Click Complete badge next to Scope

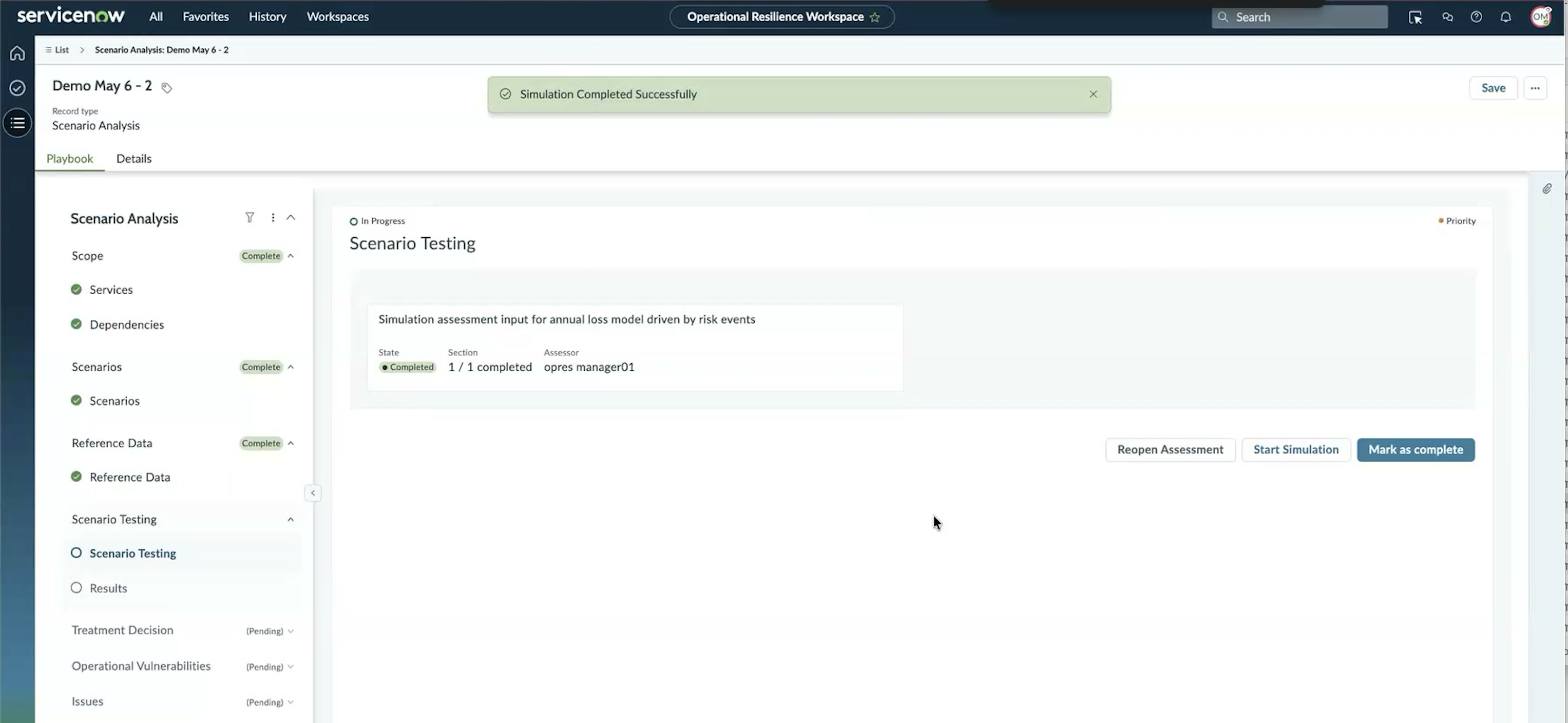tap(260, 256)
